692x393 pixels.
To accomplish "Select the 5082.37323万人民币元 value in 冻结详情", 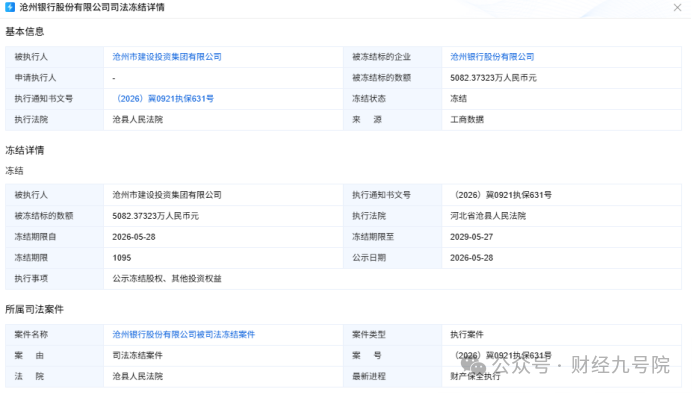I will pos(155,216).
